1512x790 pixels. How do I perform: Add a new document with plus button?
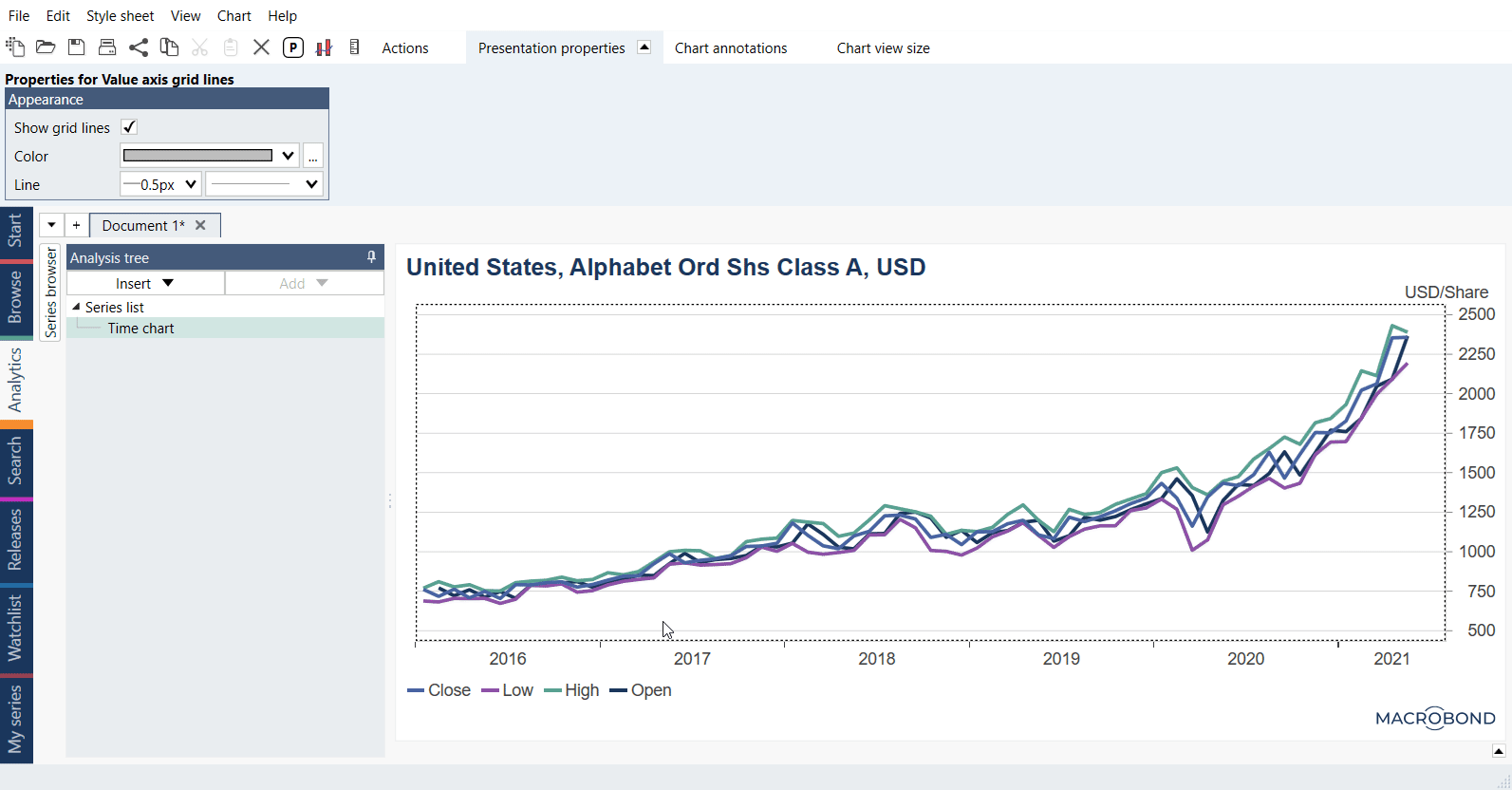point(76,225)
